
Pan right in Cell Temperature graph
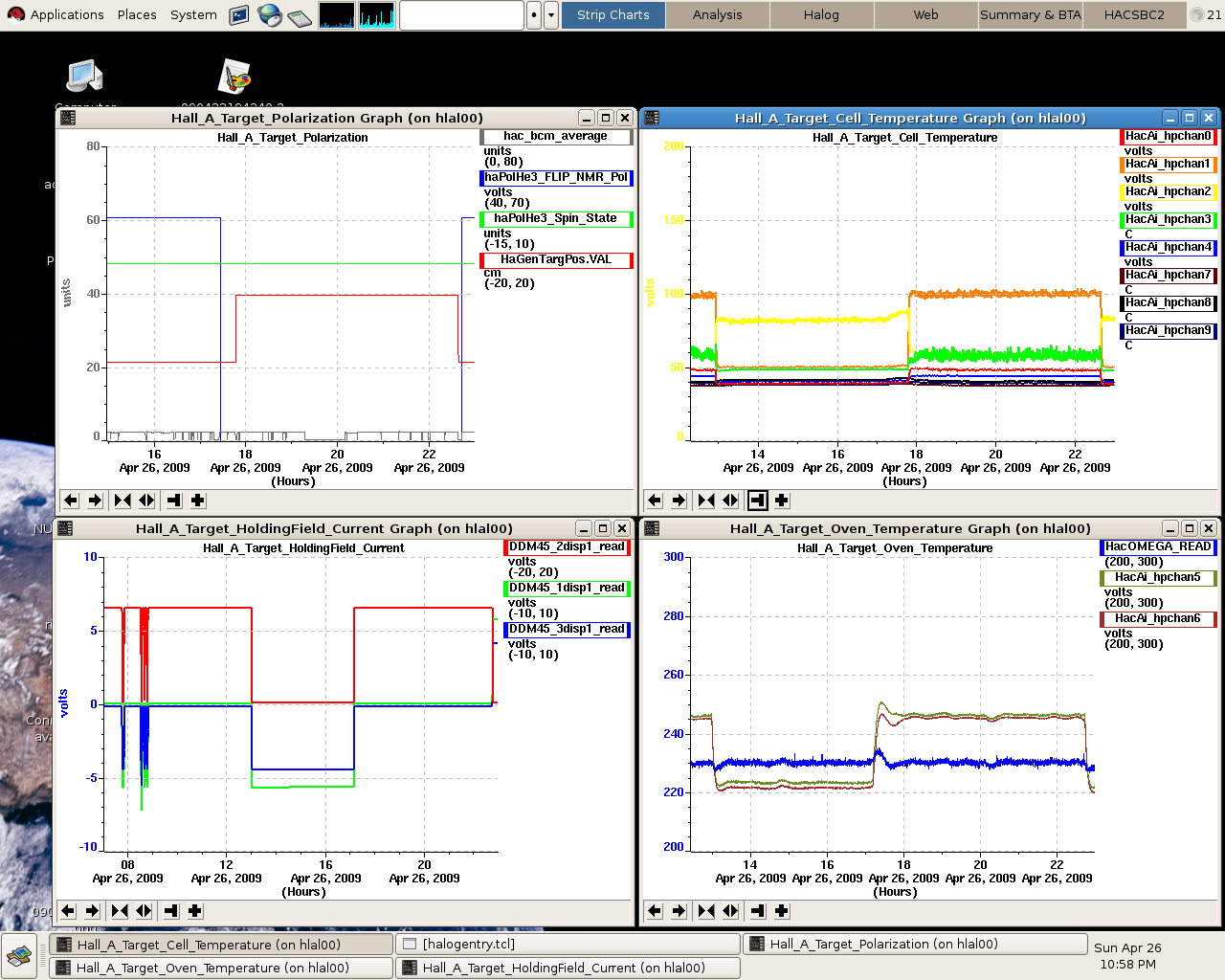coord(679,500)
